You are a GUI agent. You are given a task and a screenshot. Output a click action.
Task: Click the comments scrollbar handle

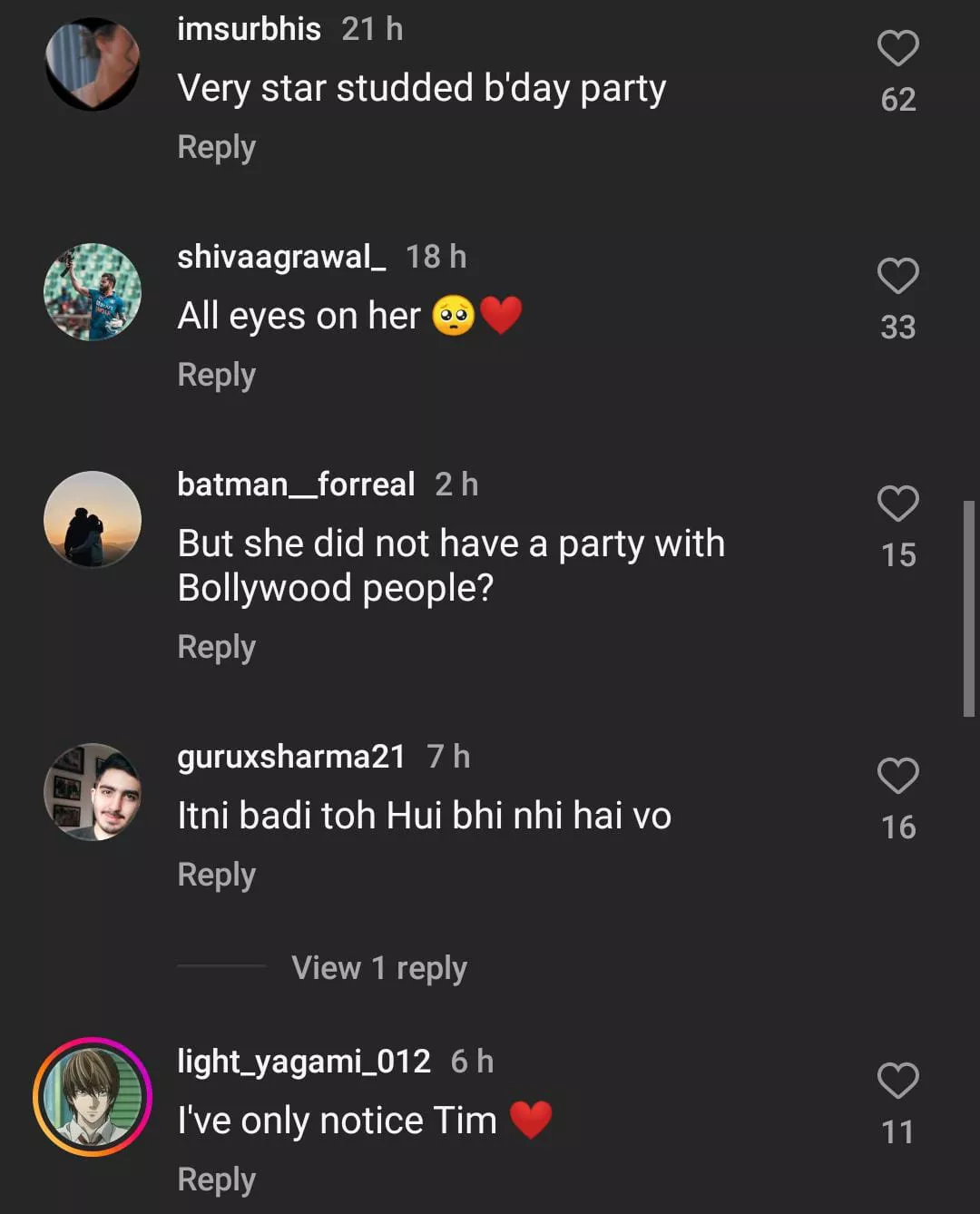tap(968, 608)
